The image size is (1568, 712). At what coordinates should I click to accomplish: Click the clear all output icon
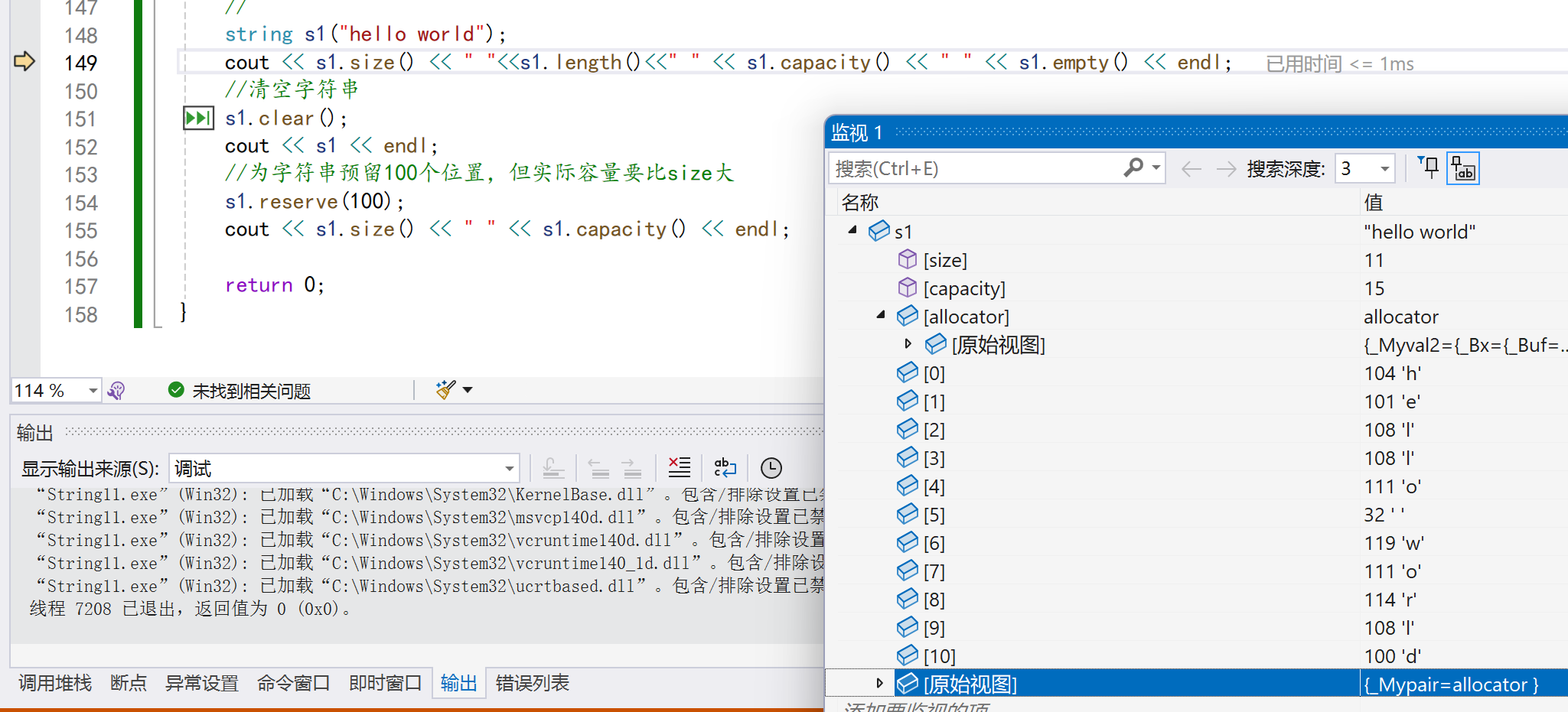coord(680,467)
